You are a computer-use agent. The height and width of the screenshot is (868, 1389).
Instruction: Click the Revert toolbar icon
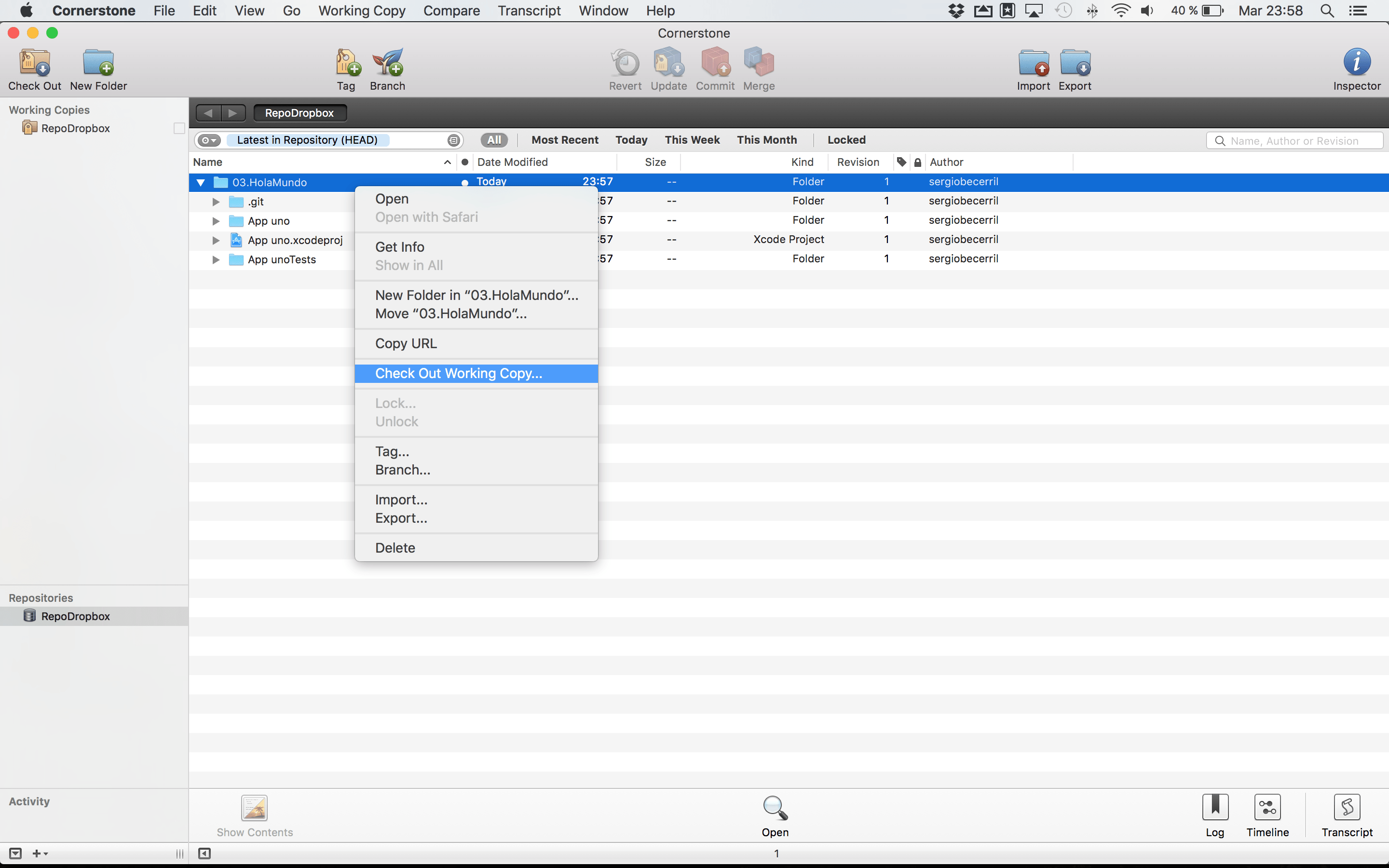pos(625,62)
